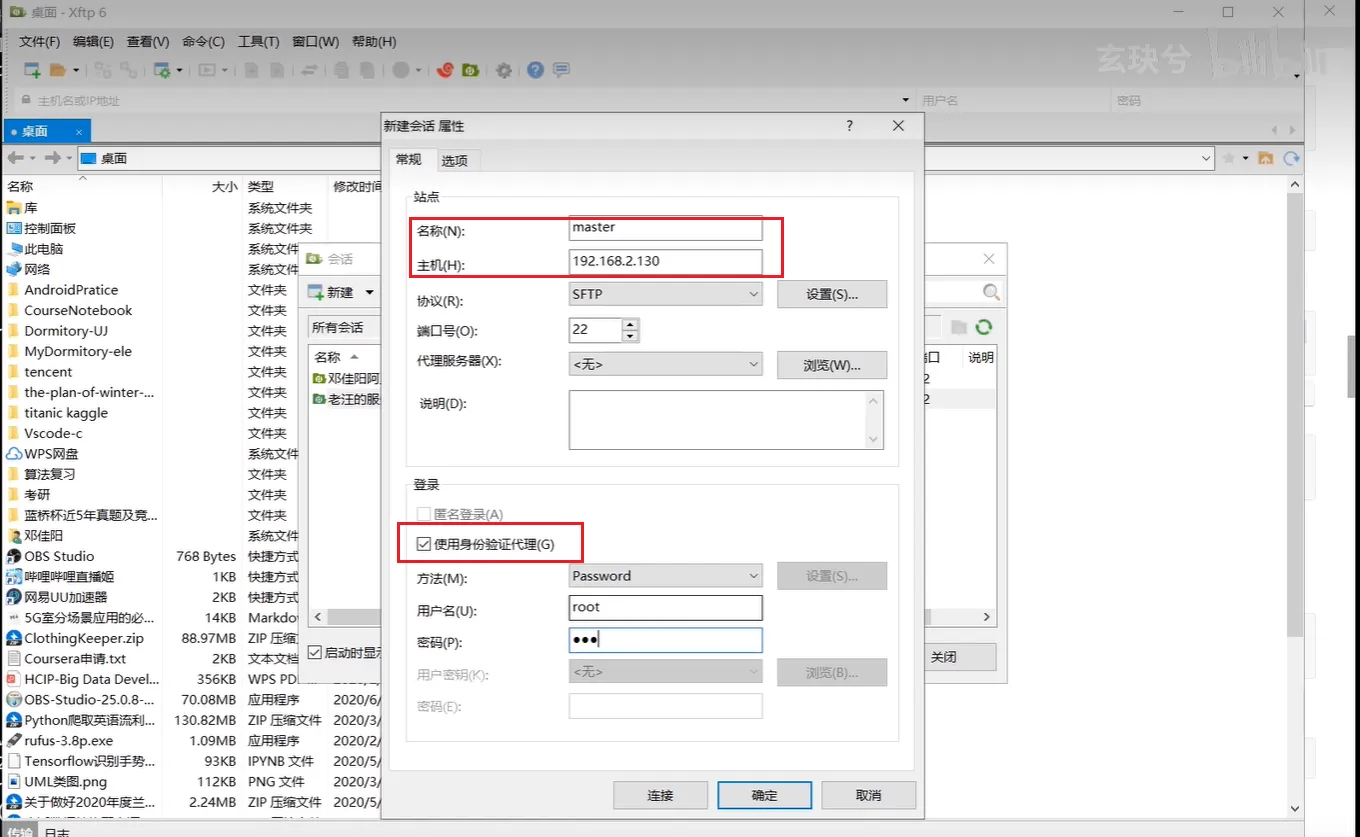
Task: Toggle 使用身份验证代理(G) checkbox
Action: (424, 544)
